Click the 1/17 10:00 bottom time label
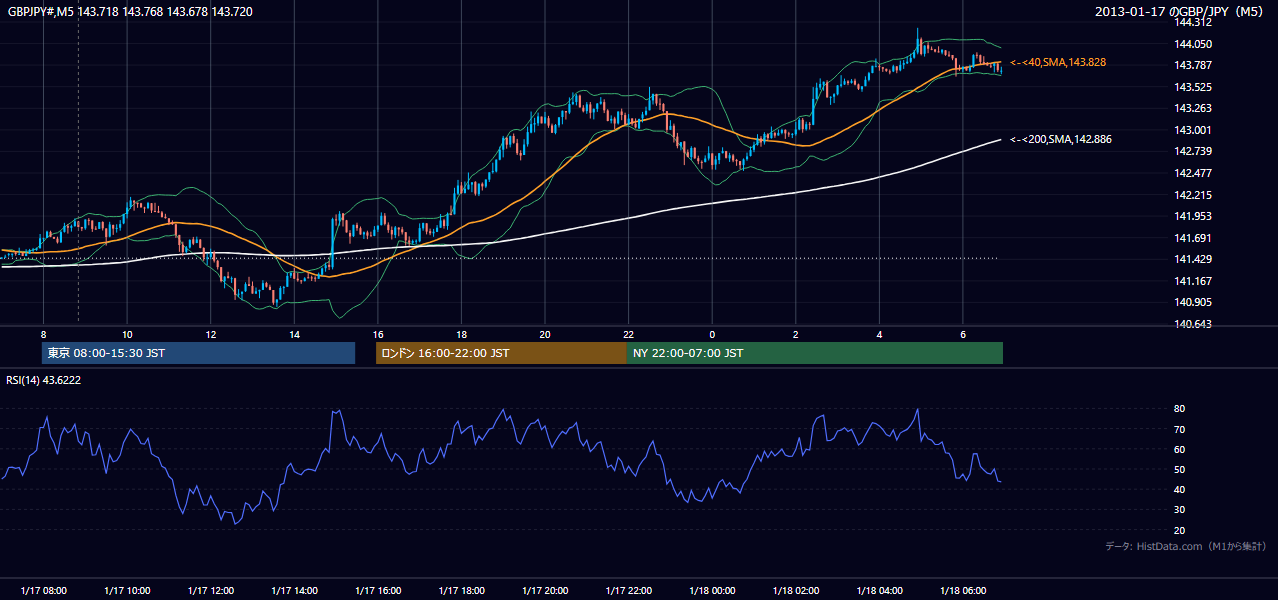Image resolution: width=1278 pixels, height=600 pixels. click(127, 591)
